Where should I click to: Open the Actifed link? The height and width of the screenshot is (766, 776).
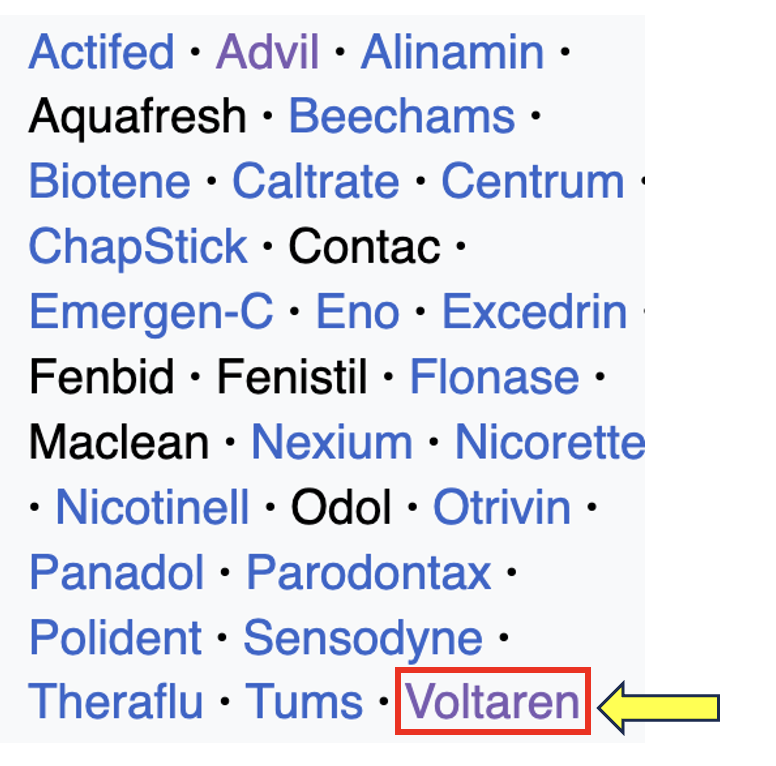coord(101,52)
